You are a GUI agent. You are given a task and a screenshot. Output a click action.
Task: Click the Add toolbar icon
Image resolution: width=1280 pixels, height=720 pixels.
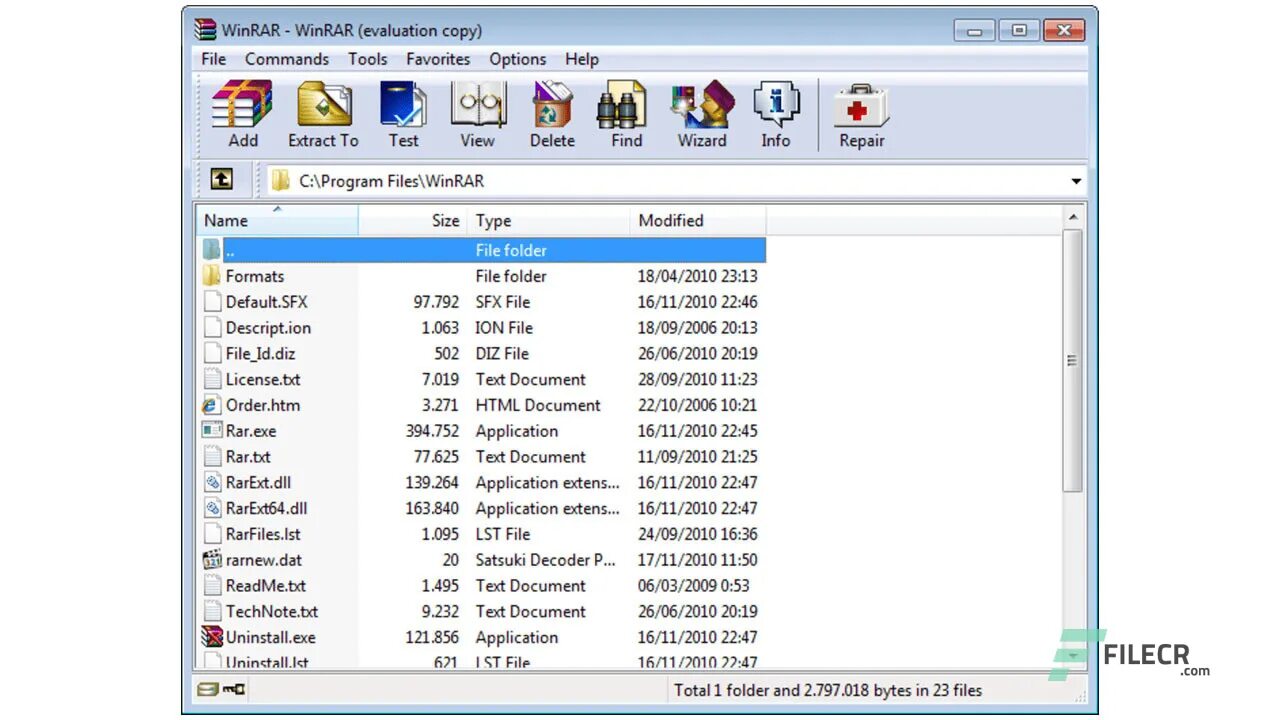coord(242,104)
